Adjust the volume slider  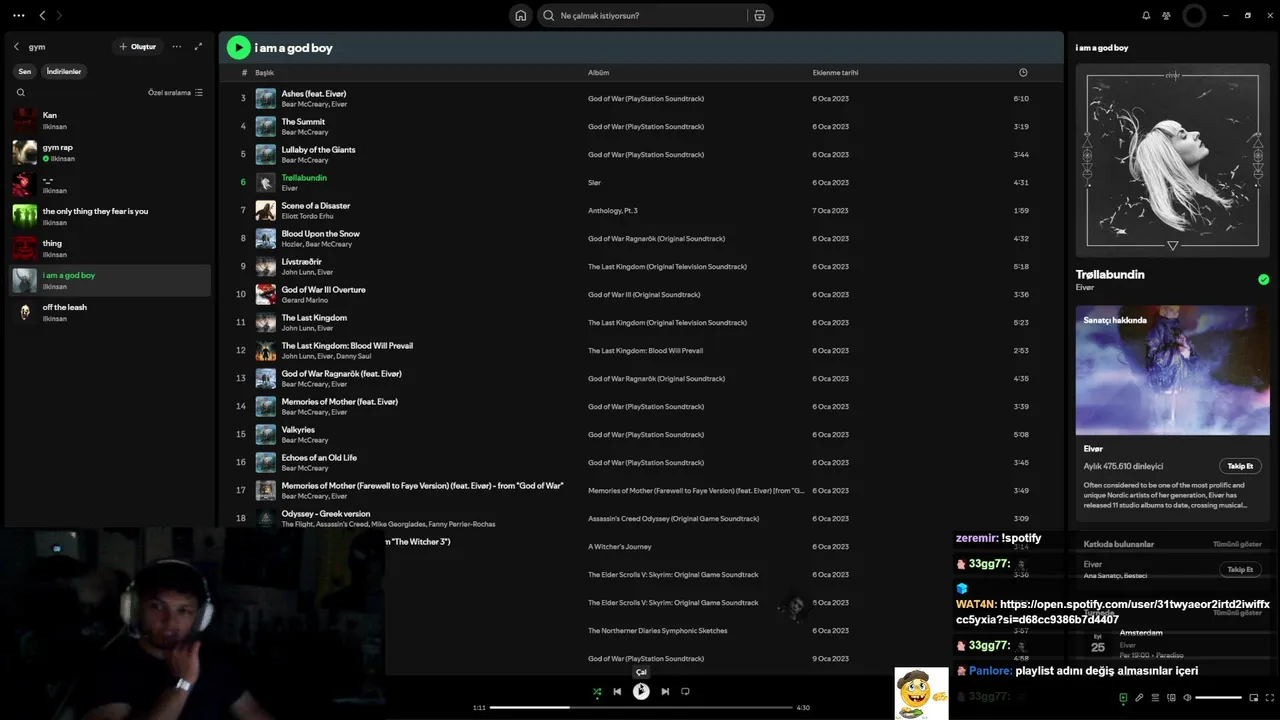coord(1218,698)
